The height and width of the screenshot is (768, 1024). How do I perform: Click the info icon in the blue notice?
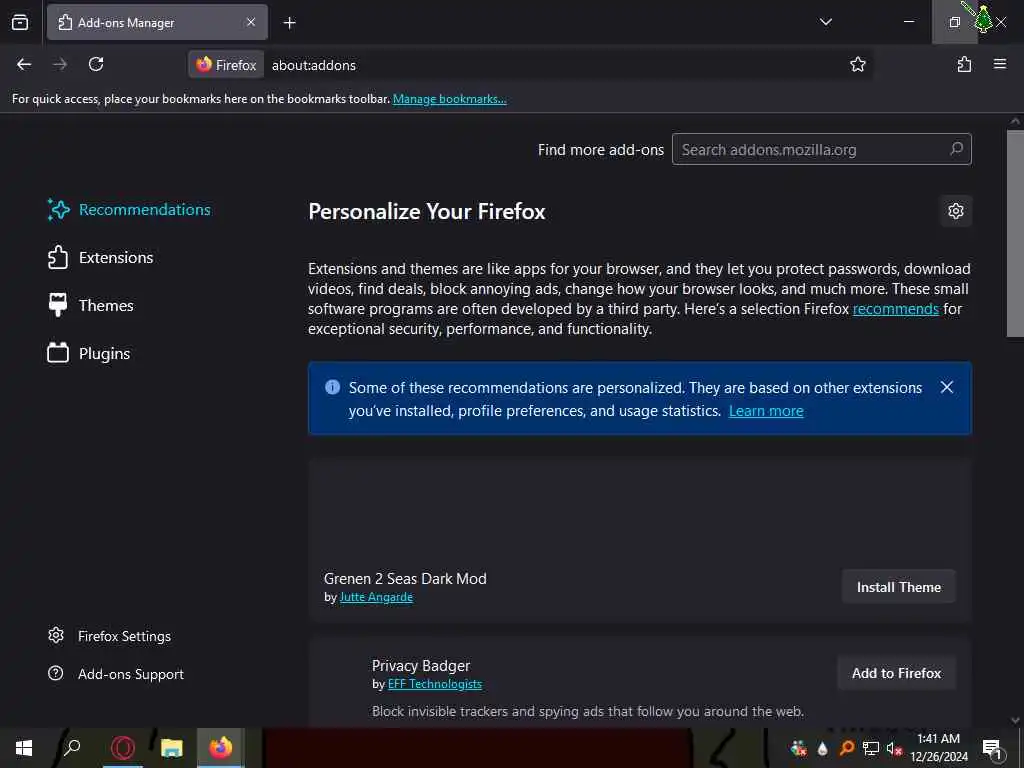coord(332,387)
